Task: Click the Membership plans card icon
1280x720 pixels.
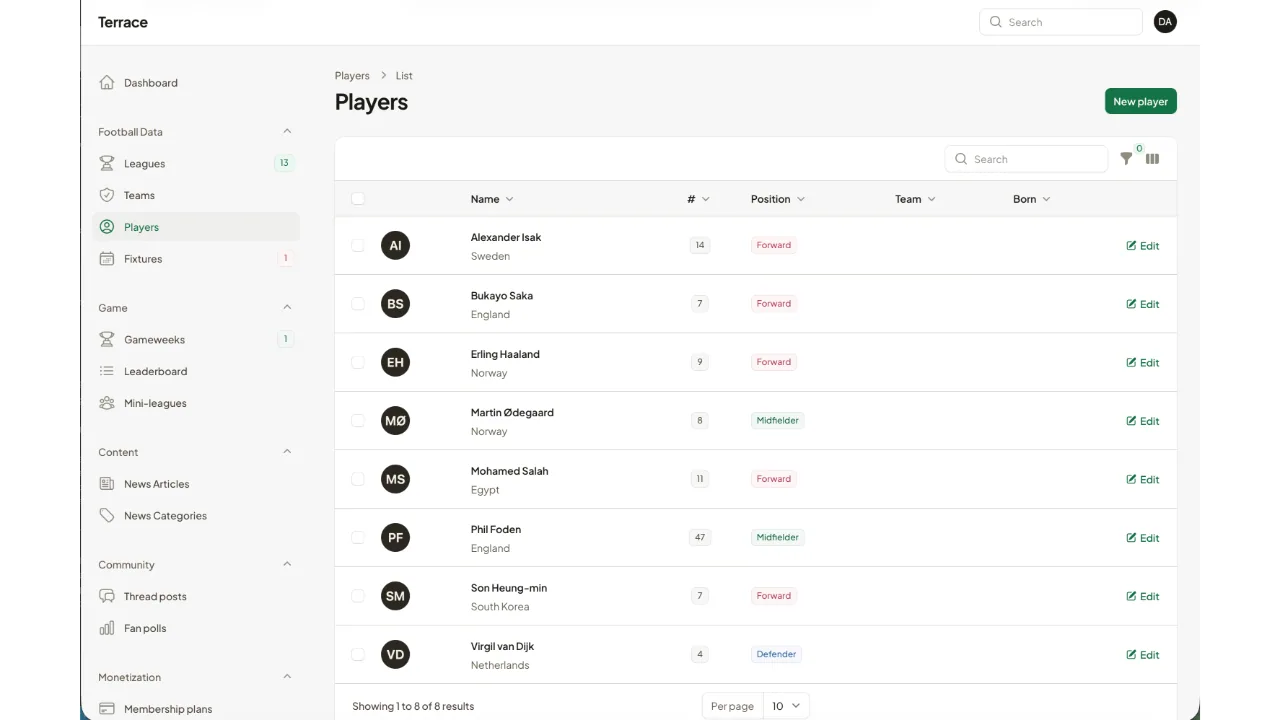Action: [107, 709]
